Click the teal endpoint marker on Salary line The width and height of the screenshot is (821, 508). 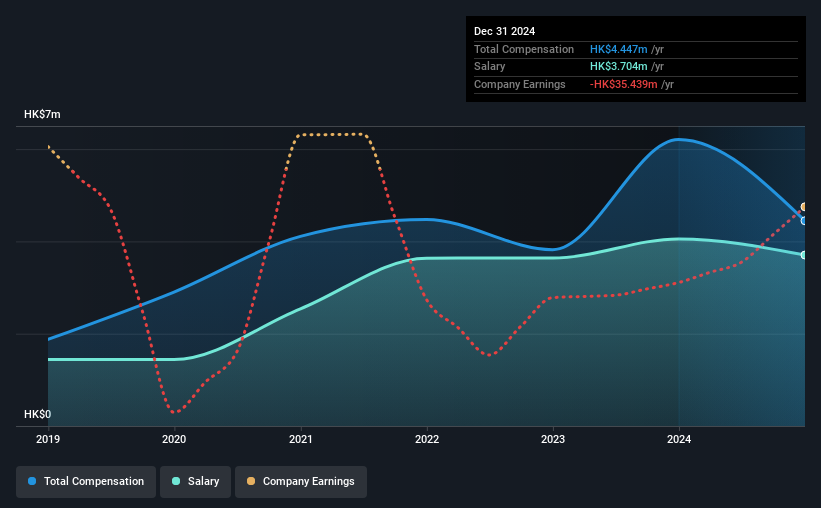[x=804, y=255]
